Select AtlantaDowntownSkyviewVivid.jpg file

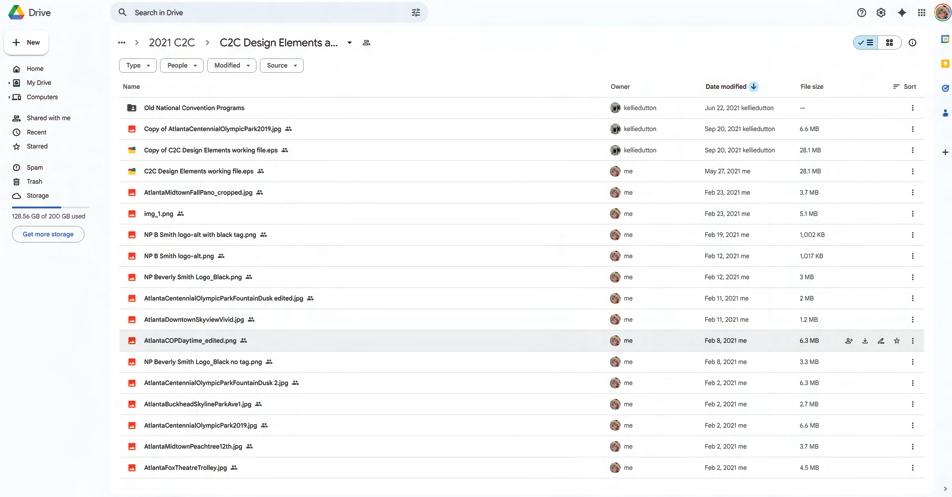[522, 320]
